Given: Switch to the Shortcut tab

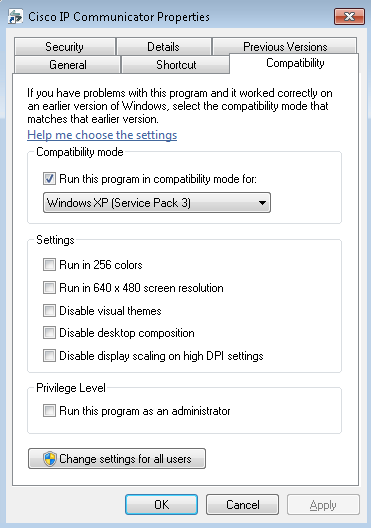Looking at the screenshot, I should [x=176, y=65].
